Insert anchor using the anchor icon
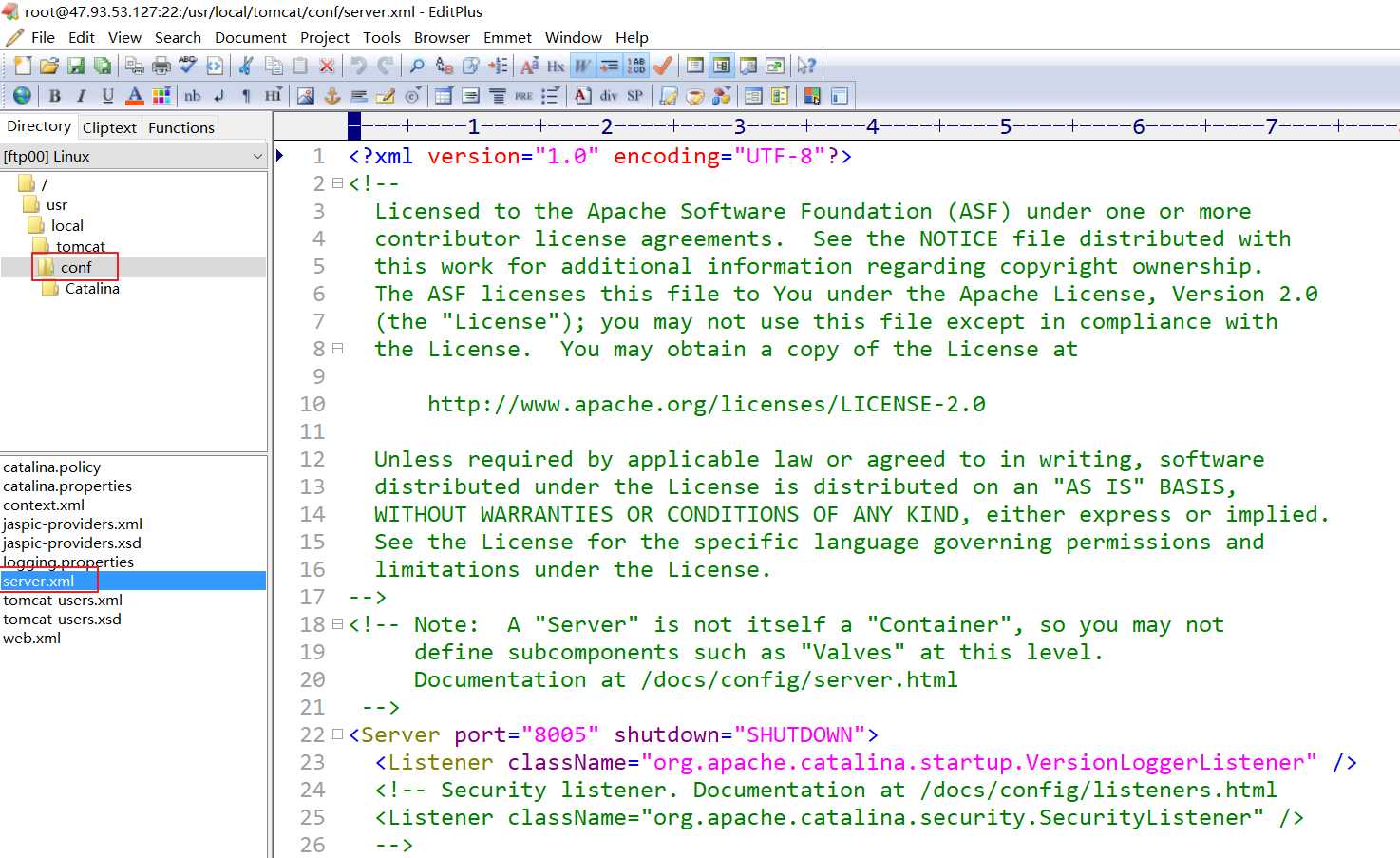Screen dimensions: 1400x858 point(332,95)
